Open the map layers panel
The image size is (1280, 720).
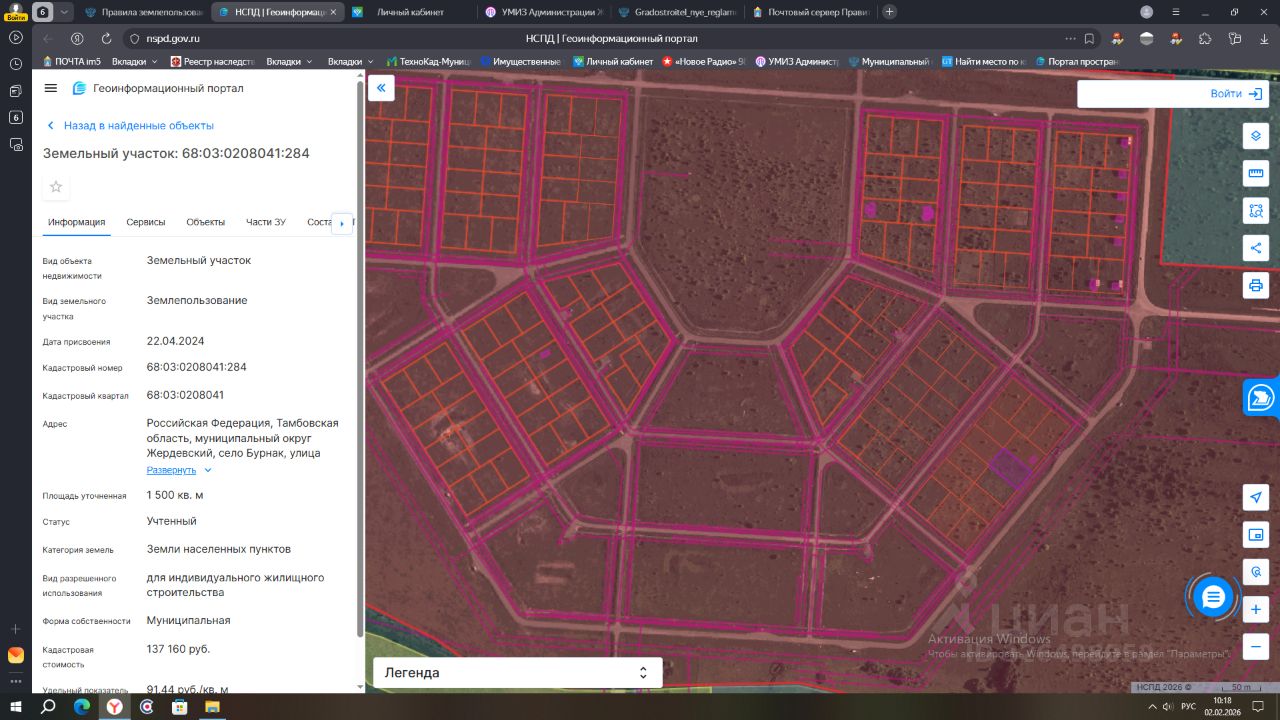tap(1256, 137)
